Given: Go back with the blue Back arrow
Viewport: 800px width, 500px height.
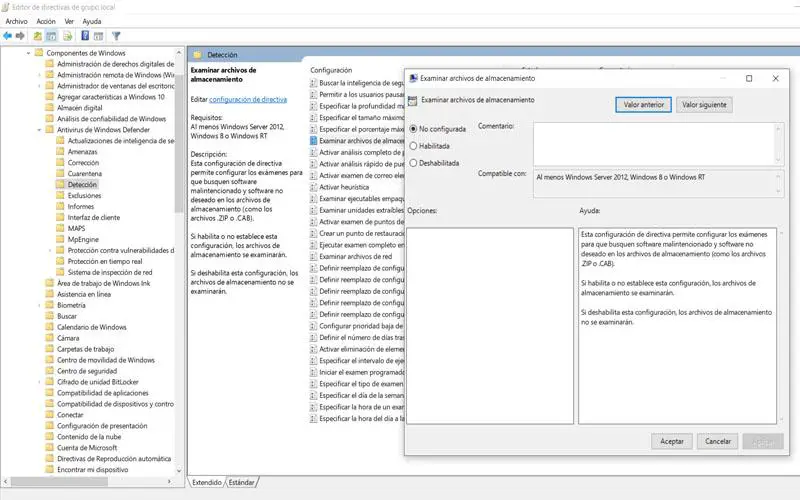Looking at the screenshot, I should tap(7, 36).
